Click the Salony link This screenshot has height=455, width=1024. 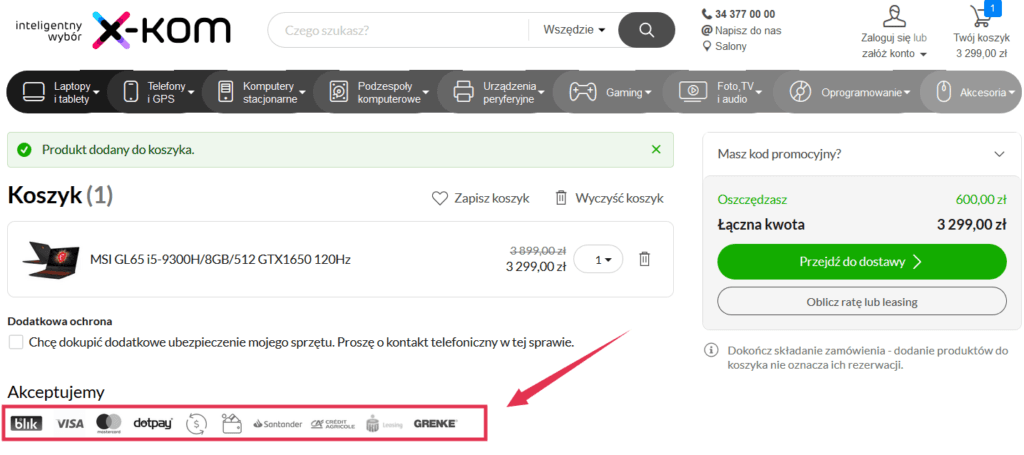coord(731,46)
